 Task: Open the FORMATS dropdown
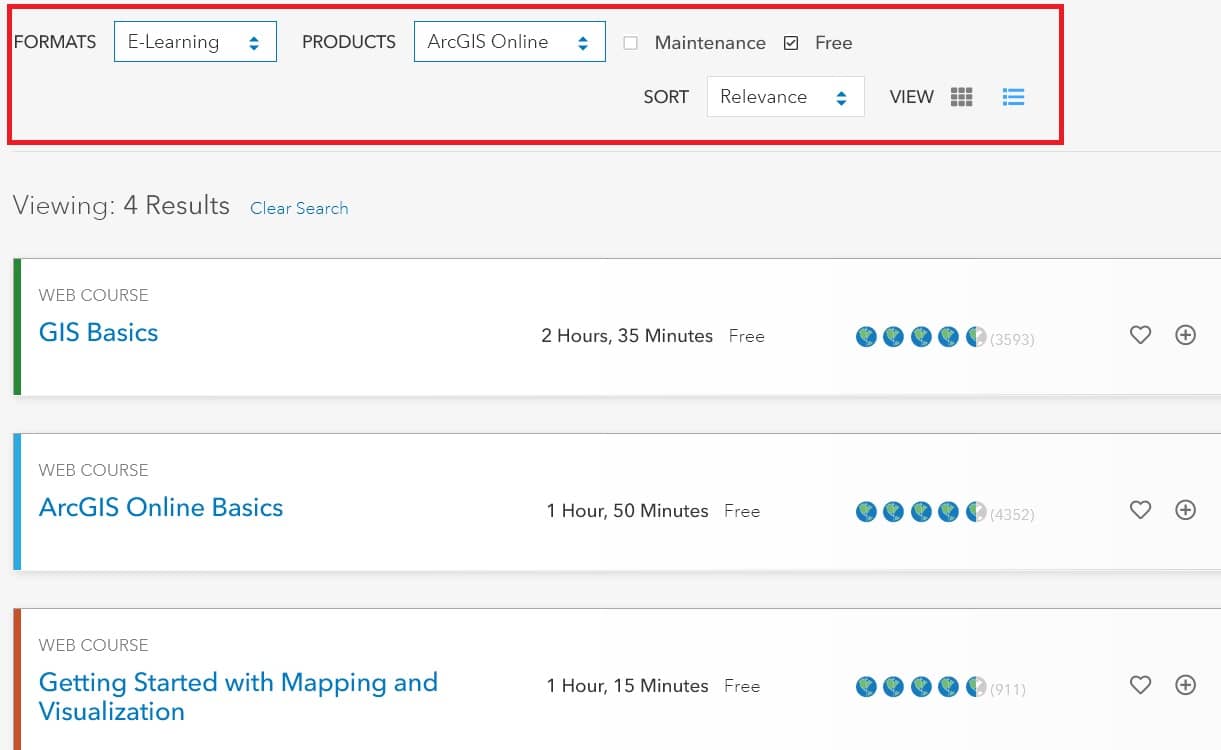(195, 41)
